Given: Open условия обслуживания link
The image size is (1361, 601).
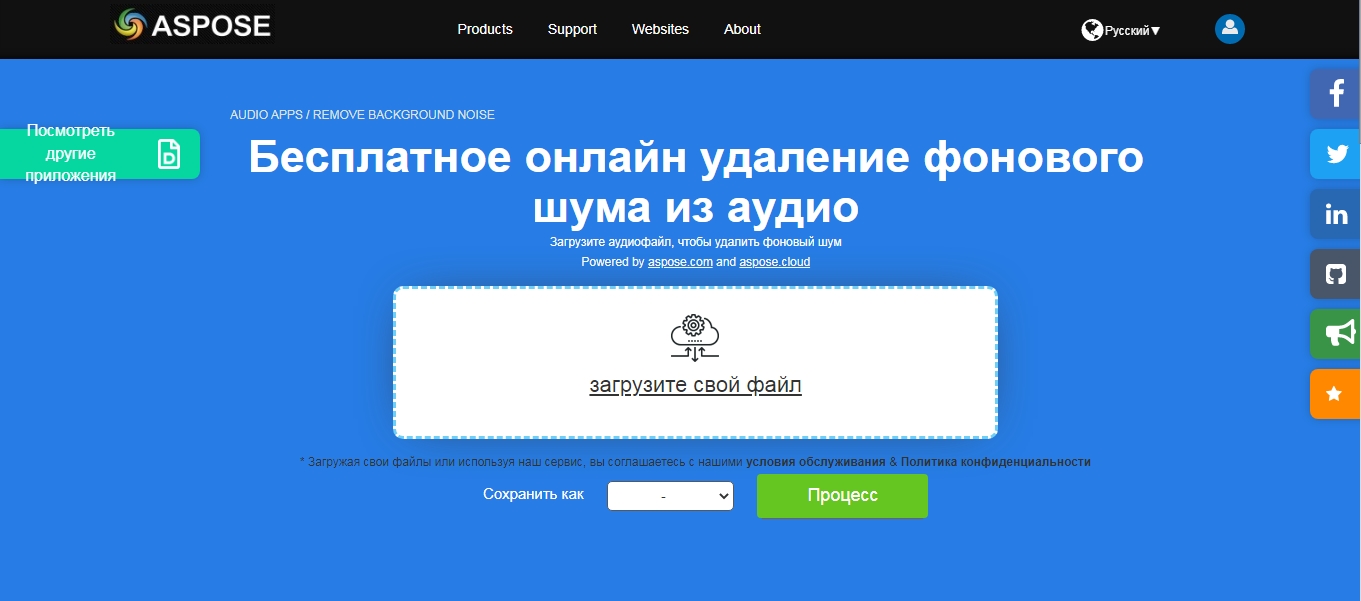Looking at the screenshot, I should tap(816, 462).
